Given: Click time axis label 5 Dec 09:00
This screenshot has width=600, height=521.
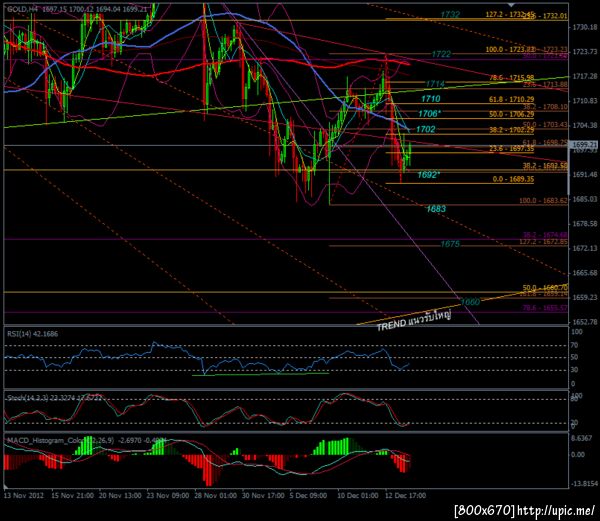Looking at the screenshot, I should (x=308, y=495).
